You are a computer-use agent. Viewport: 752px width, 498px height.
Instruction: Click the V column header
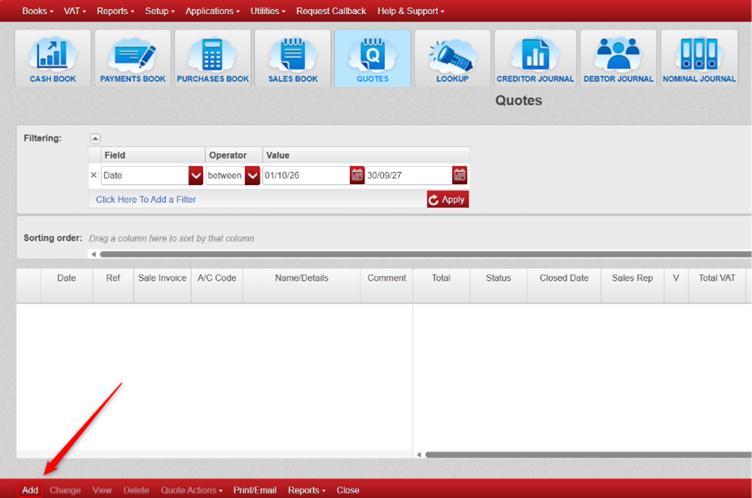pos(676,285)
